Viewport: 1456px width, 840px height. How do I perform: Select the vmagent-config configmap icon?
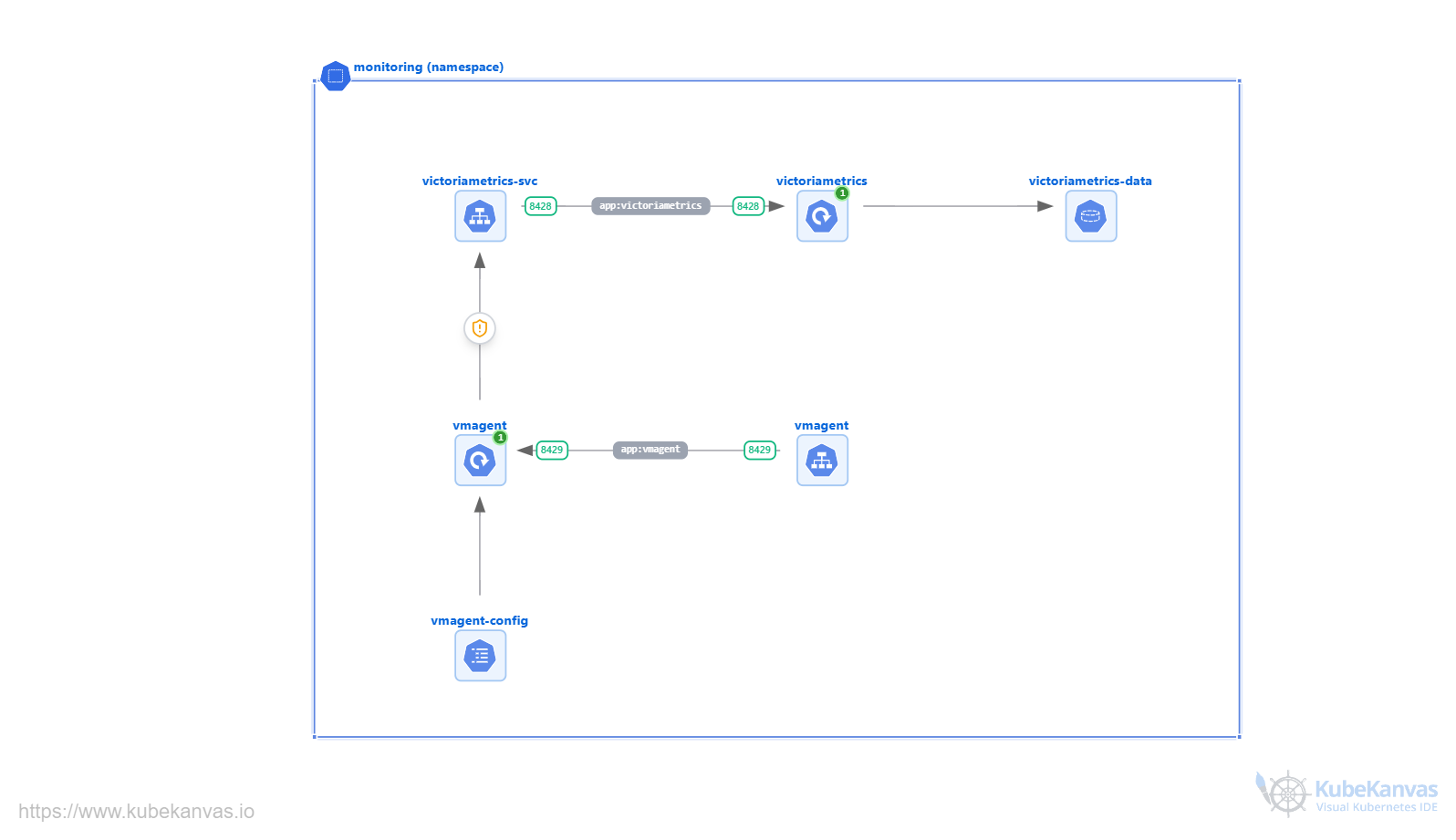[480, 656]
